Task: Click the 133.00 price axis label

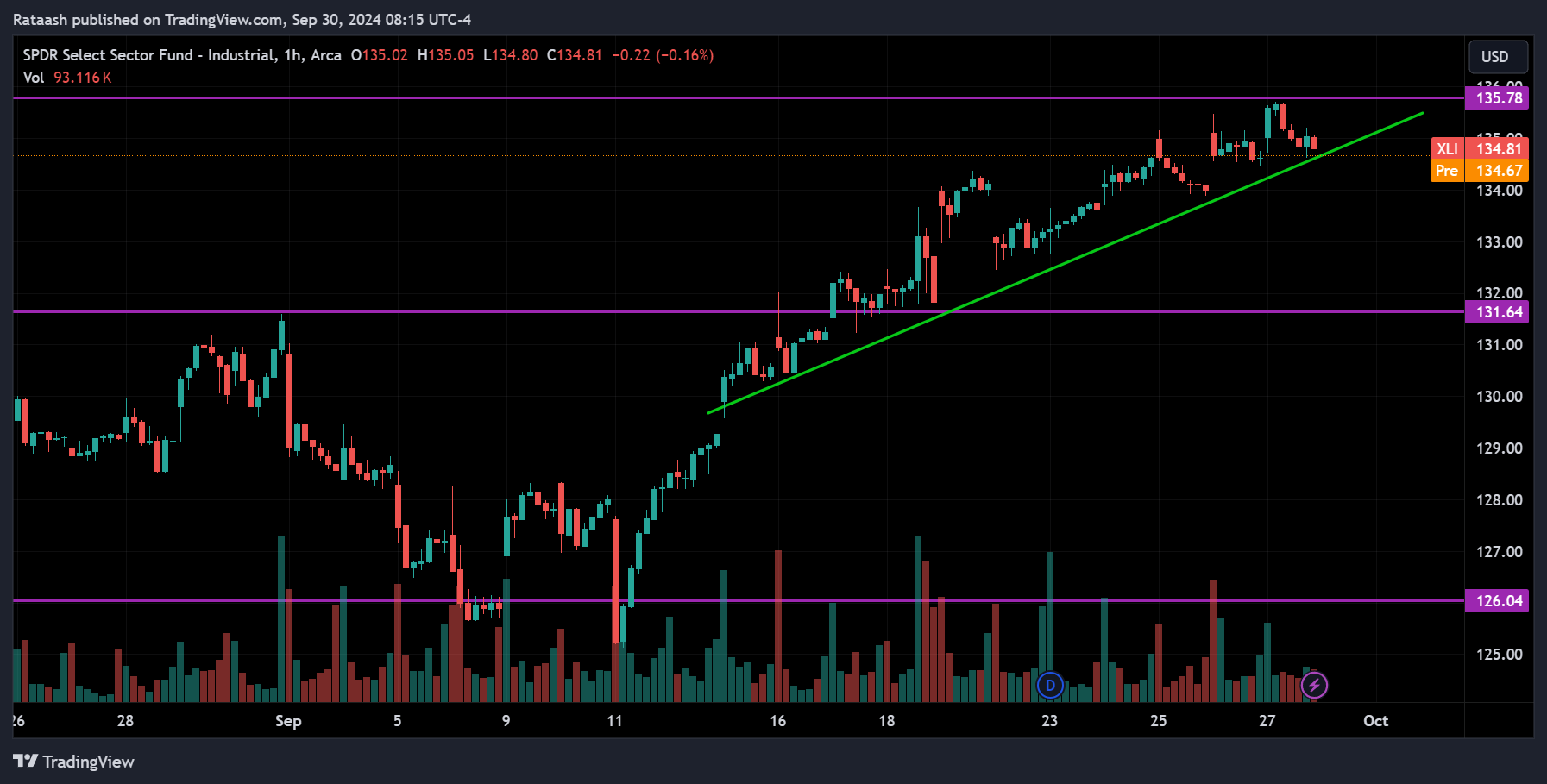Action: point(1499,242)
